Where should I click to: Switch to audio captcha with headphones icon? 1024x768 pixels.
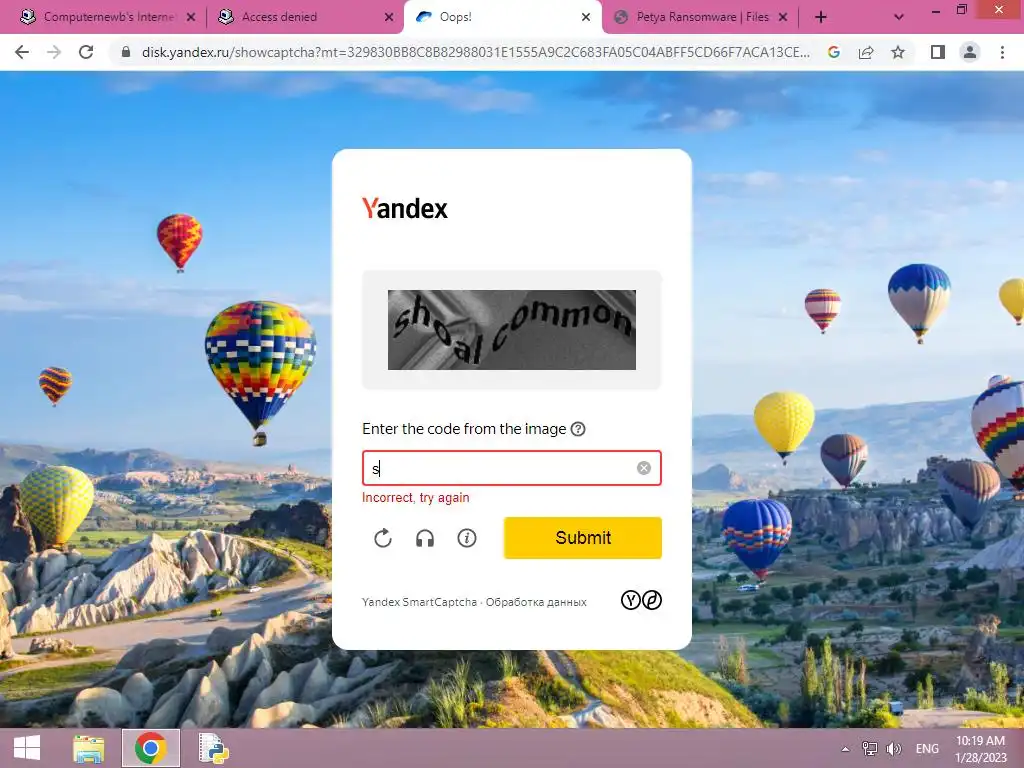coord(425,538)
